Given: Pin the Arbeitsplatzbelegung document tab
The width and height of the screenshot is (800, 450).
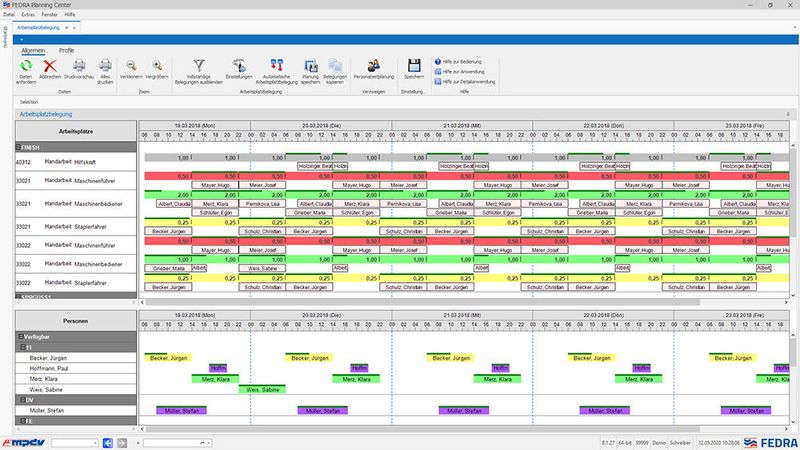Looking at the screenshot, I should coord(66,28).
